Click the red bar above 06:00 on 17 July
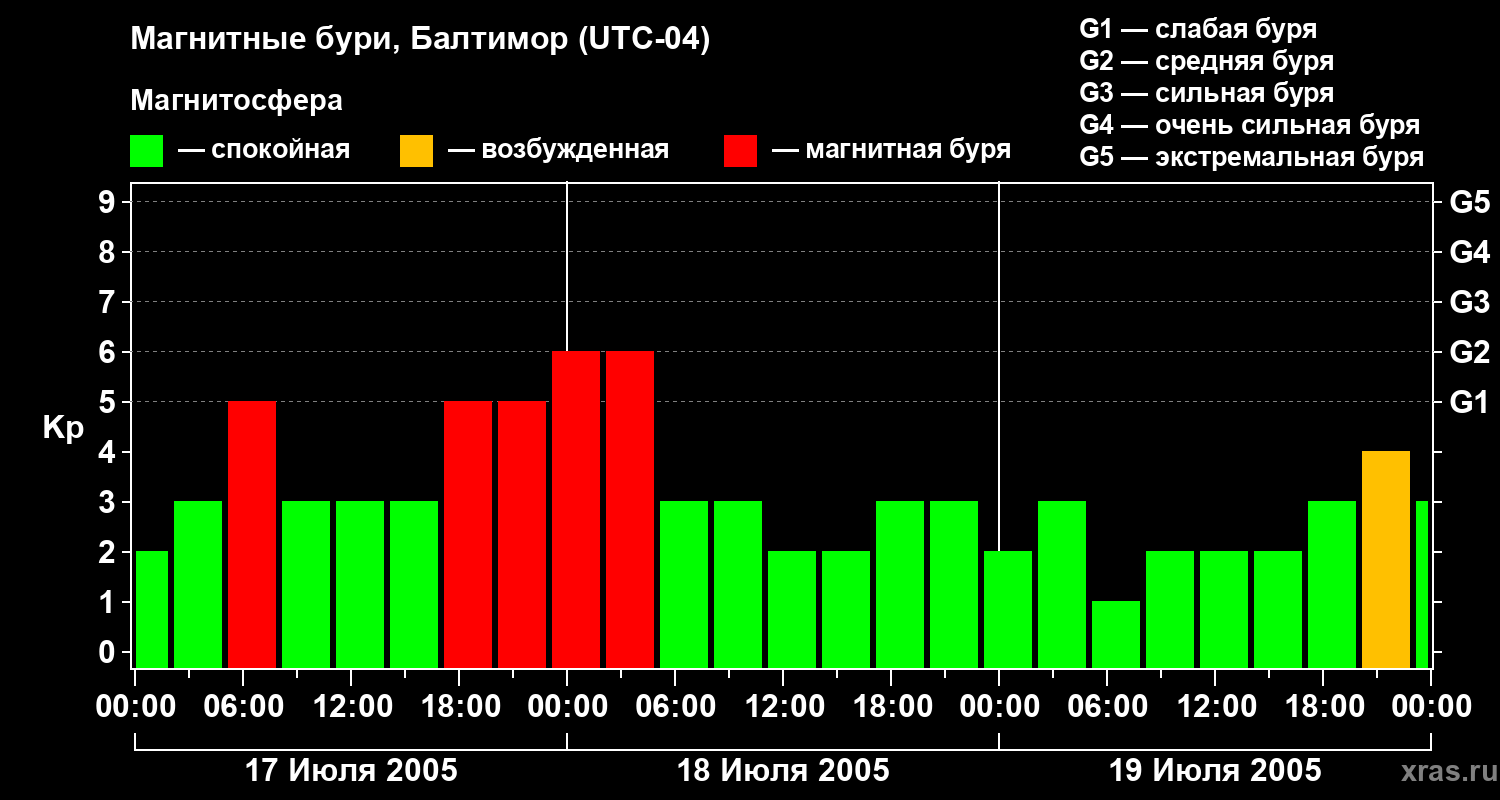The width and height of the screenshot is (1500, 800). point(252,535)
